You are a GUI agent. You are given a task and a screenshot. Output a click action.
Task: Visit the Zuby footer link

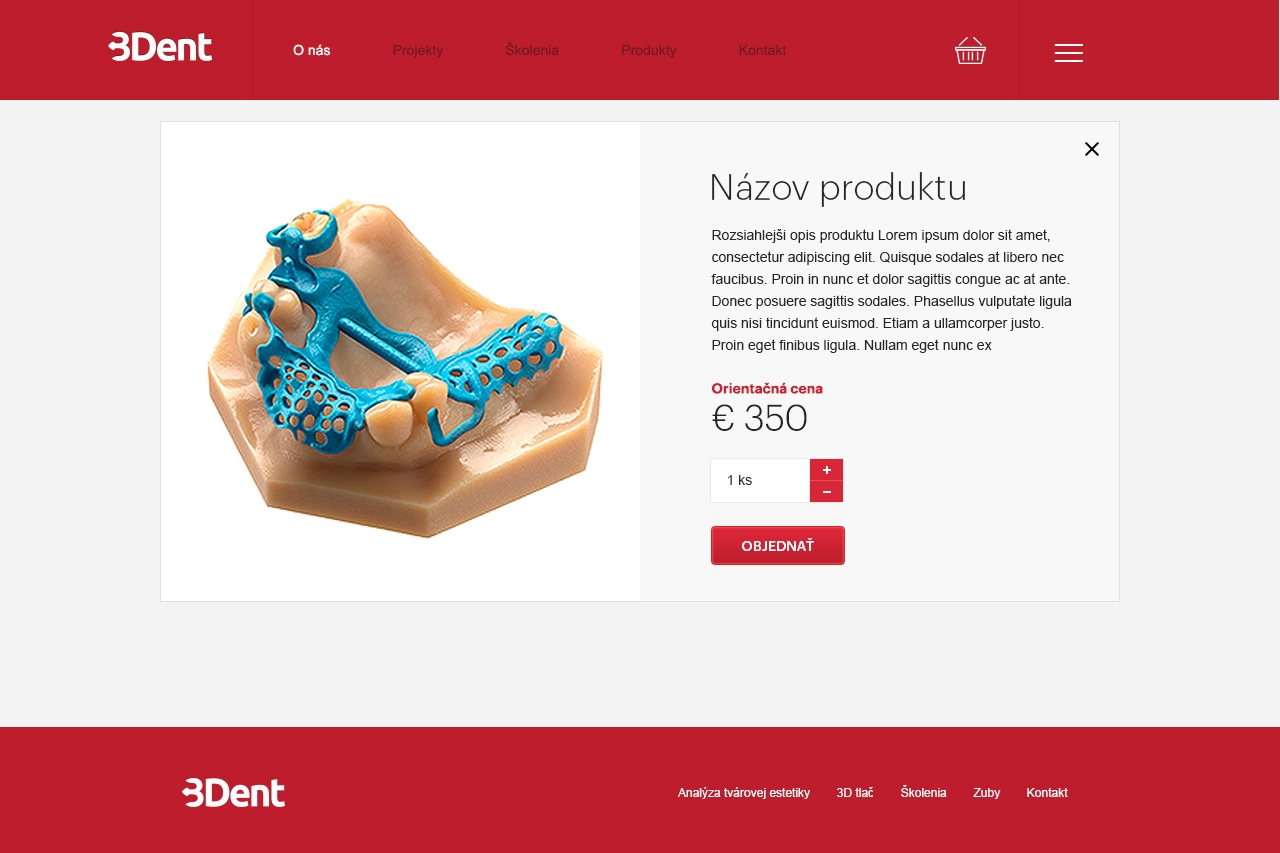coord(987,793)
